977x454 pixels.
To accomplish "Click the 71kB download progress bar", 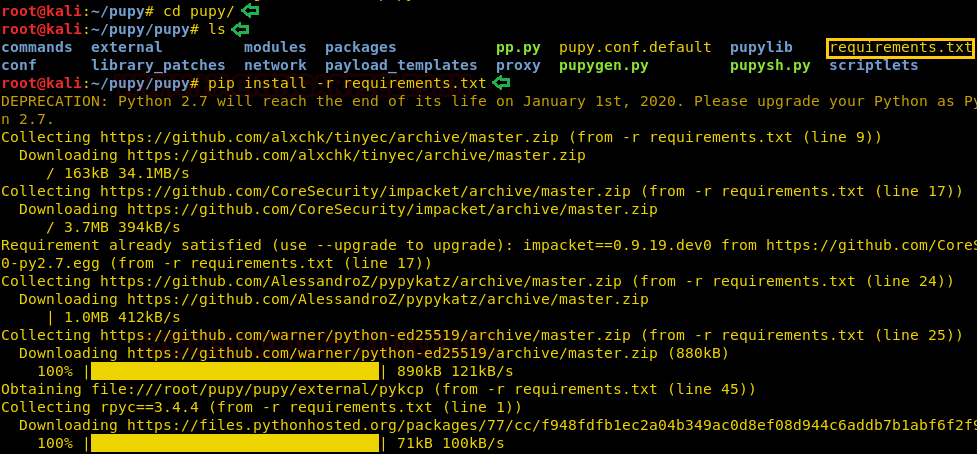I will click(x=234, y=443).
